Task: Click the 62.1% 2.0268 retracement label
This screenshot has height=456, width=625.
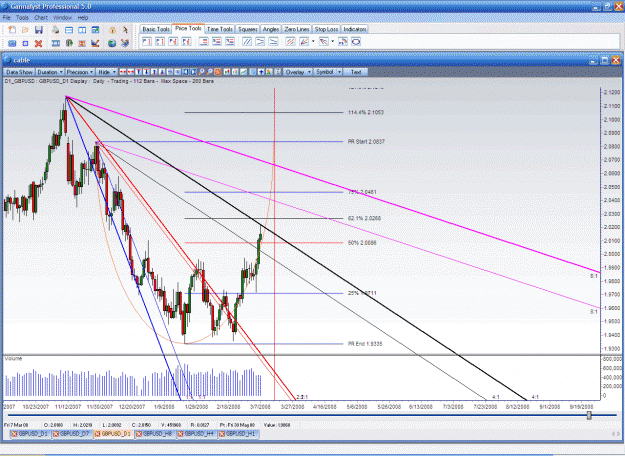Action: pos(364,218)
